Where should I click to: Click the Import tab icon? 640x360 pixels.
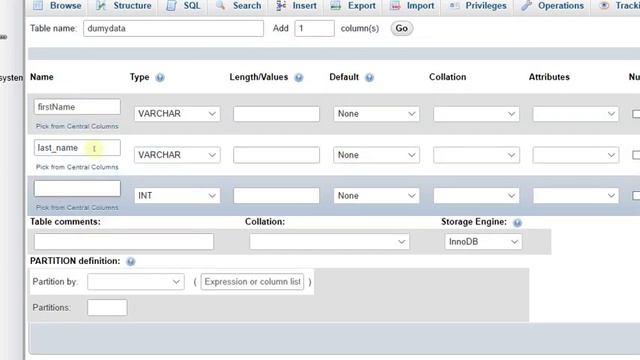pyautogui.click(x=395, y=5)
